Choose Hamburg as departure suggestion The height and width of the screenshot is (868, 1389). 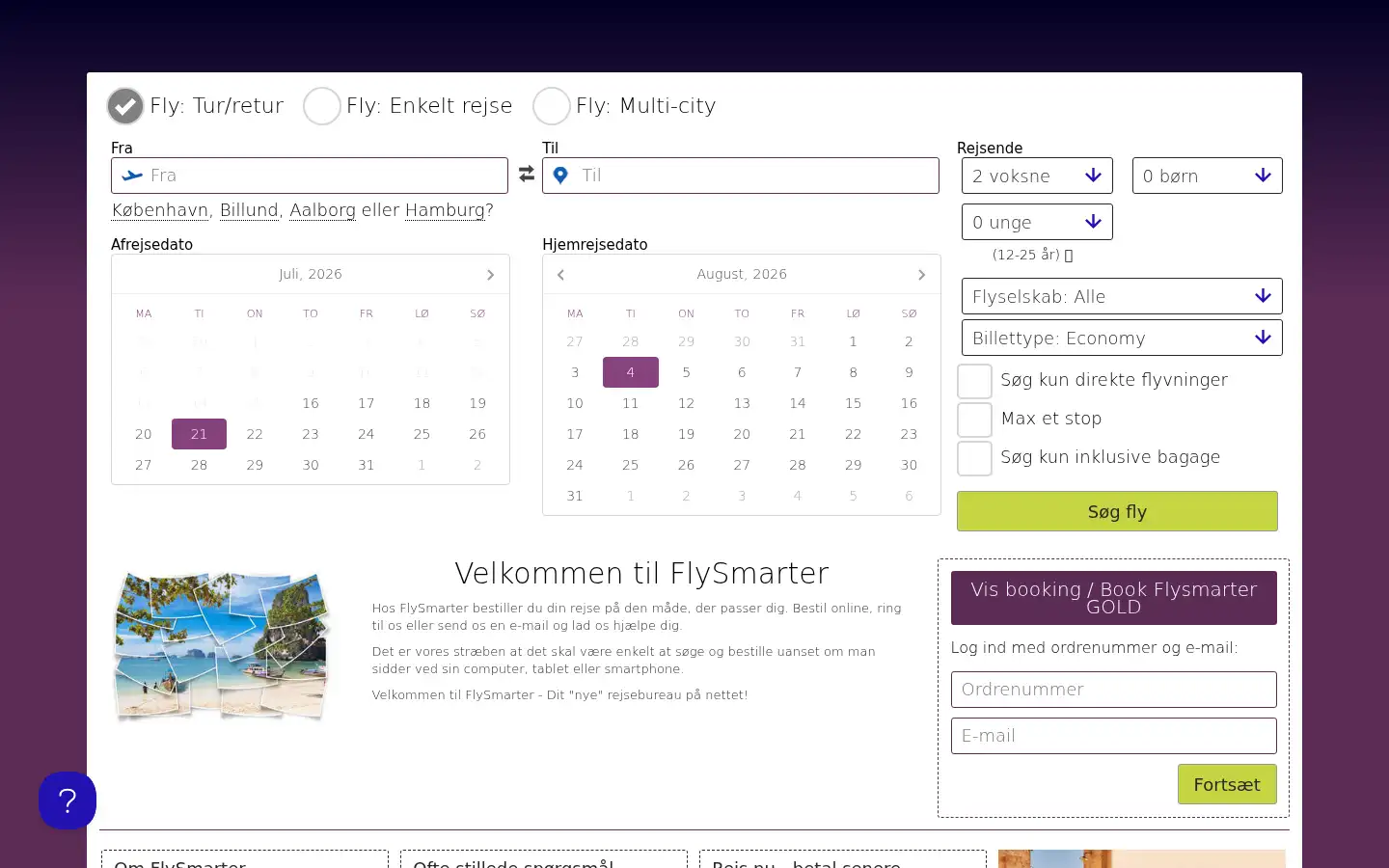(445, 210)
